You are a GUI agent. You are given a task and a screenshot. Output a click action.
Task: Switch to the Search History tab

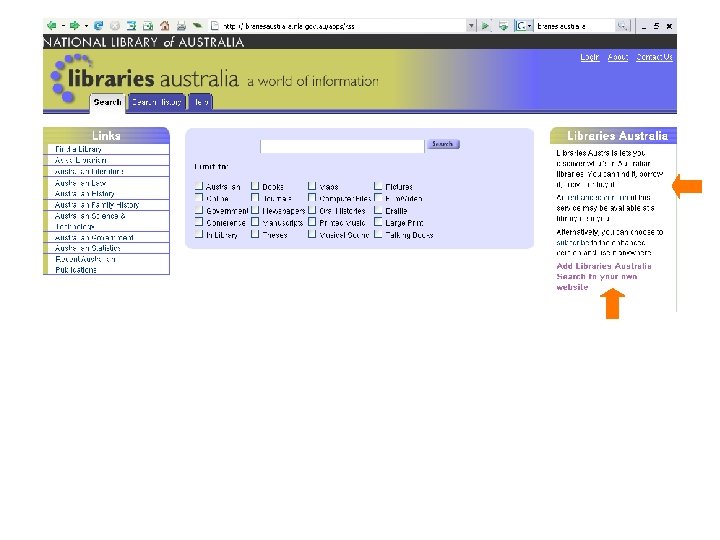[x=157, y=102]
